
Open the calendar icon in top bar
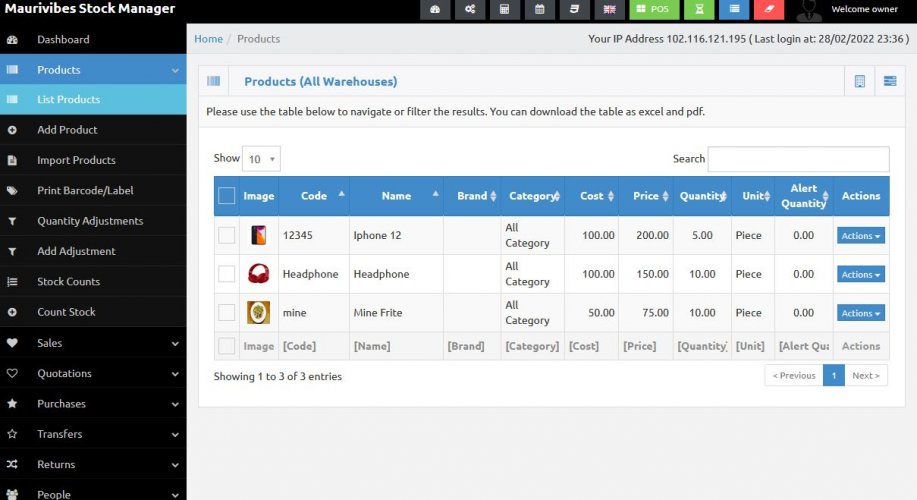(x=539, y=9)
